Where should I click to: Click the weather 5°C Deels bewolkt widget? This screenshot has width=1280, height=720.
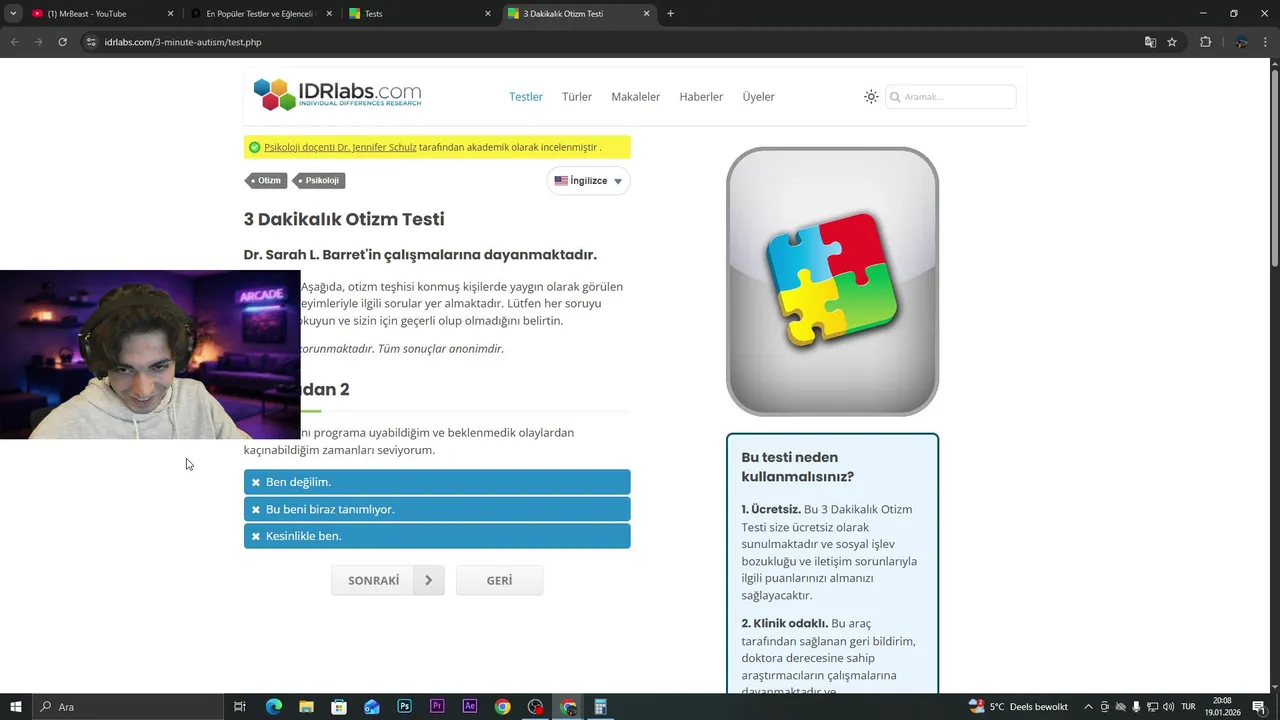[x=1018, y=707]
